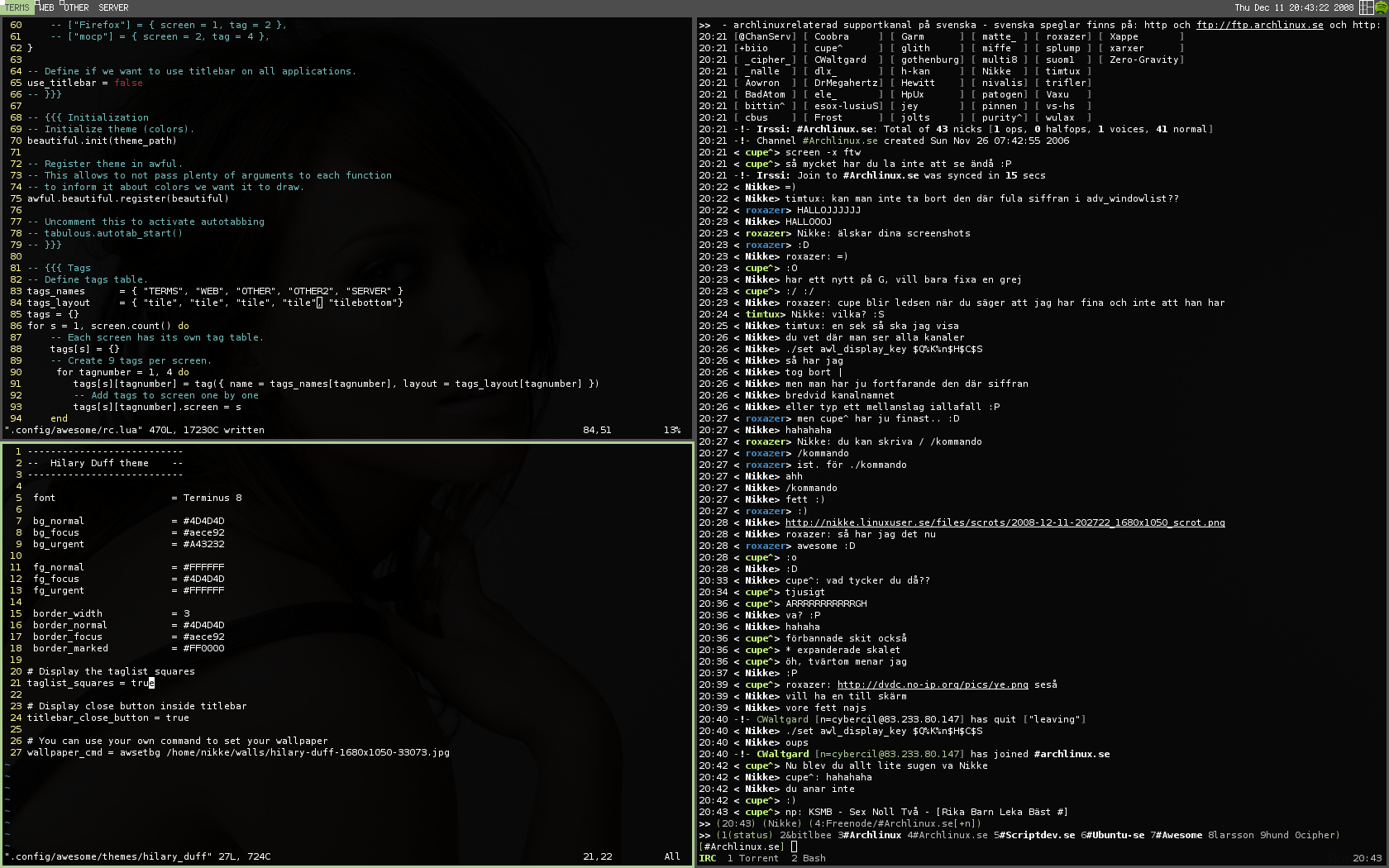Select 5#Scriptdev.se in the irssi window list
Screen dimensions: 1389x868
[x=1033, y=835]
